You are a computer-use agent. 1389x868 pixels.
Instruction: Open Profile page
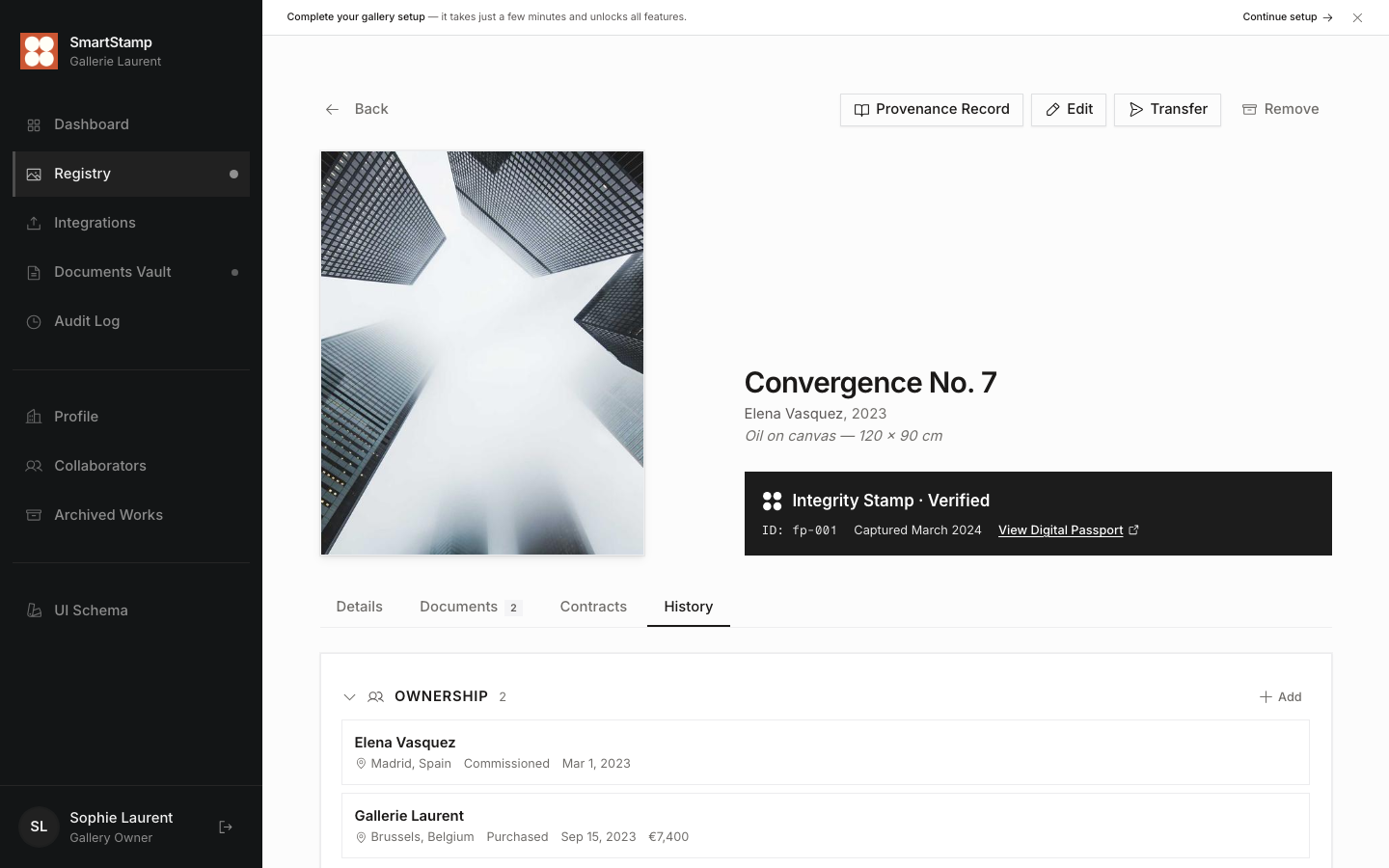[131, 417]
